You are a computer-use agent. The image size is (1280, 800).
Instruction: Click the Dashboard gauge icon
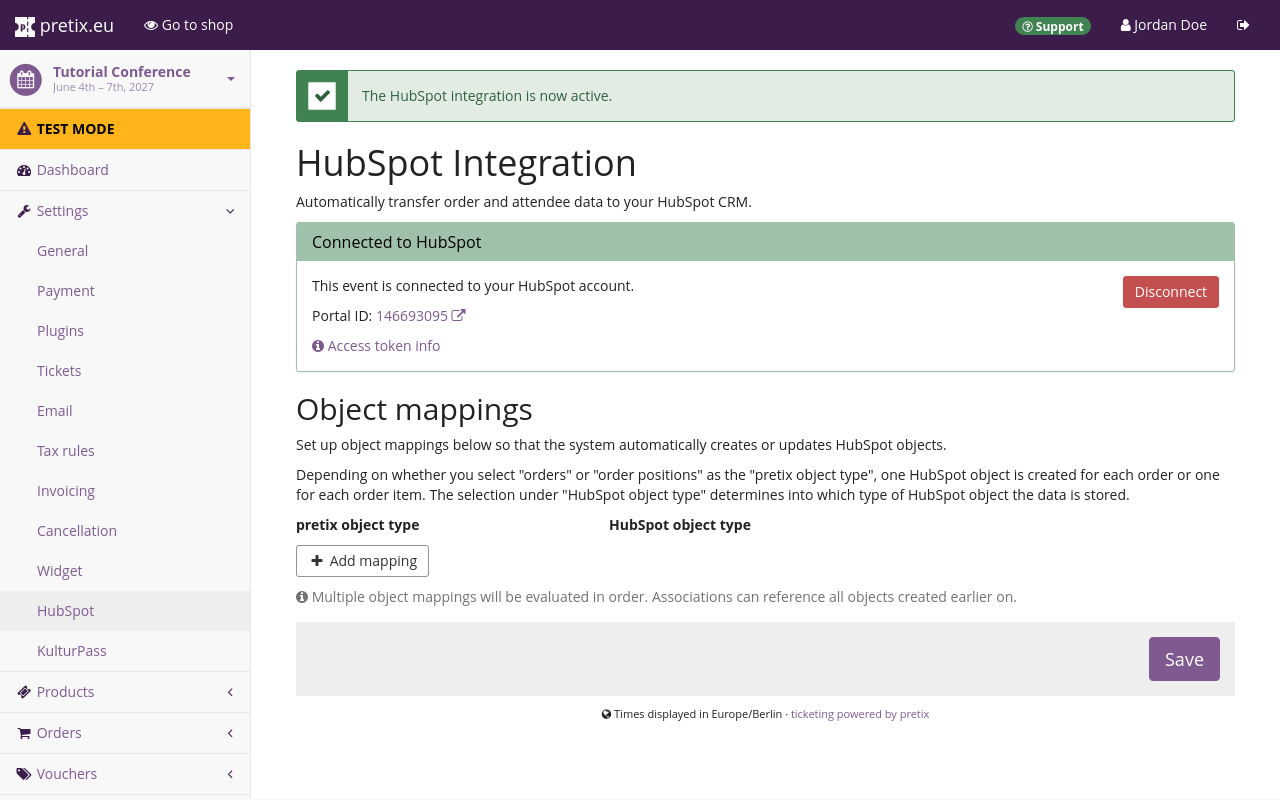click(x=24, y=170)
